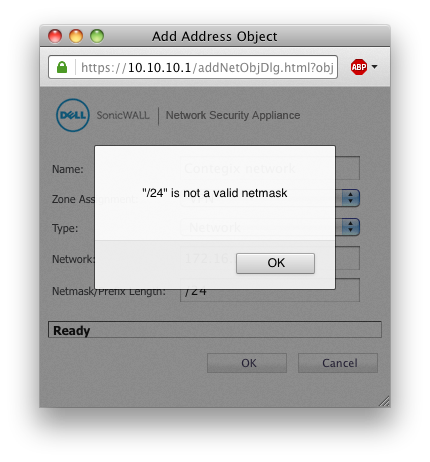Close the Add Address Object window
Image resolution: width=430 pixels, height=462 pixels.
tap(55, 36)
